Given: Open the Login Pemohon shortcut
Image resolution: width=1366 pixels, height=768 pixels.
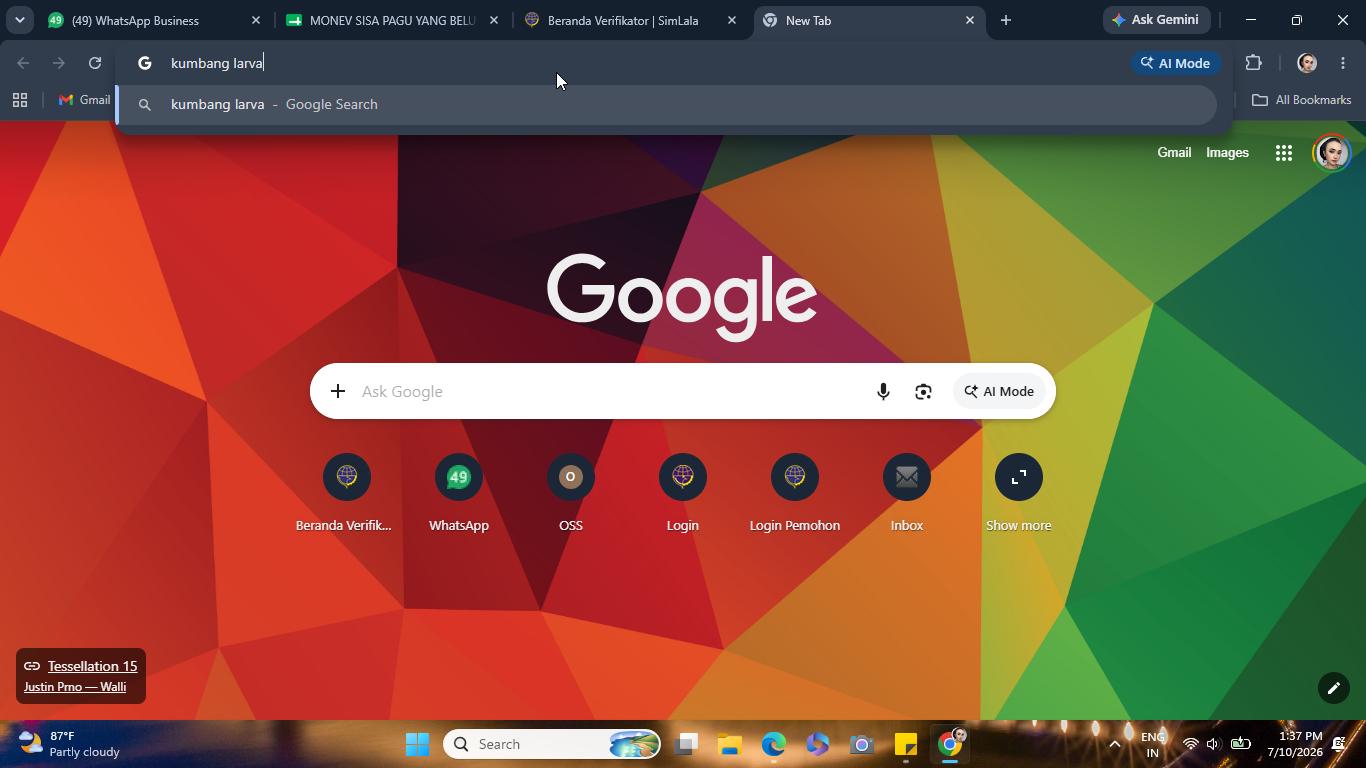Looking at the screenshot, I should 795,494.
